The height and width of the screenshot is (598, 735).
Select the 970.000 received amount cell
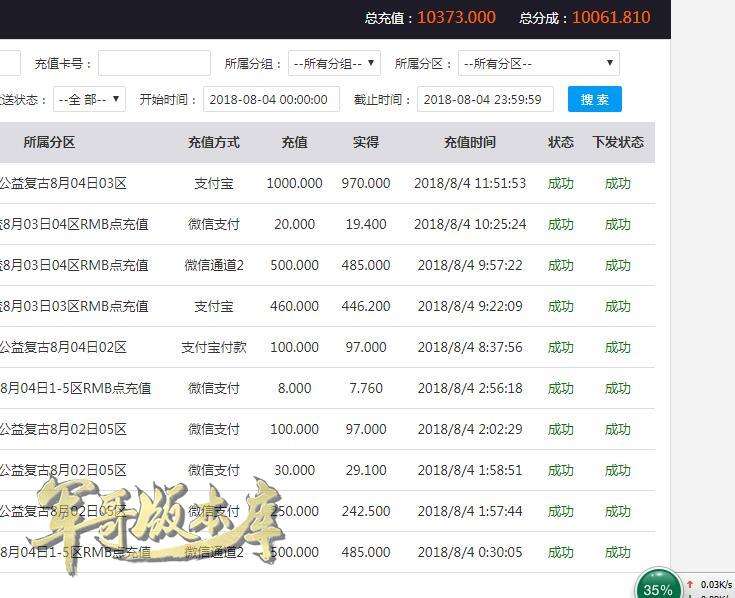pyautogui.click(x=366, y=183)
